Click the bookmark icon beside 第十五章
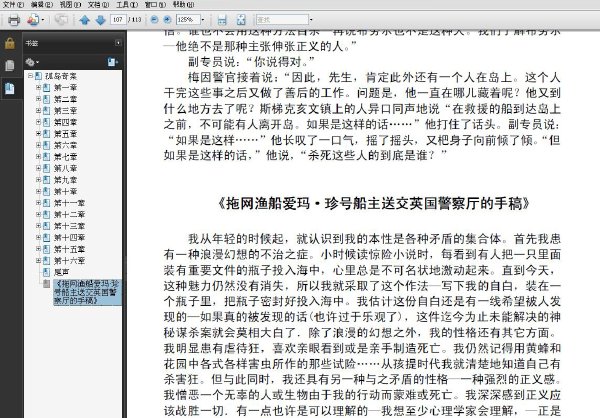The image size is (600, 418). tap(46, 249)
